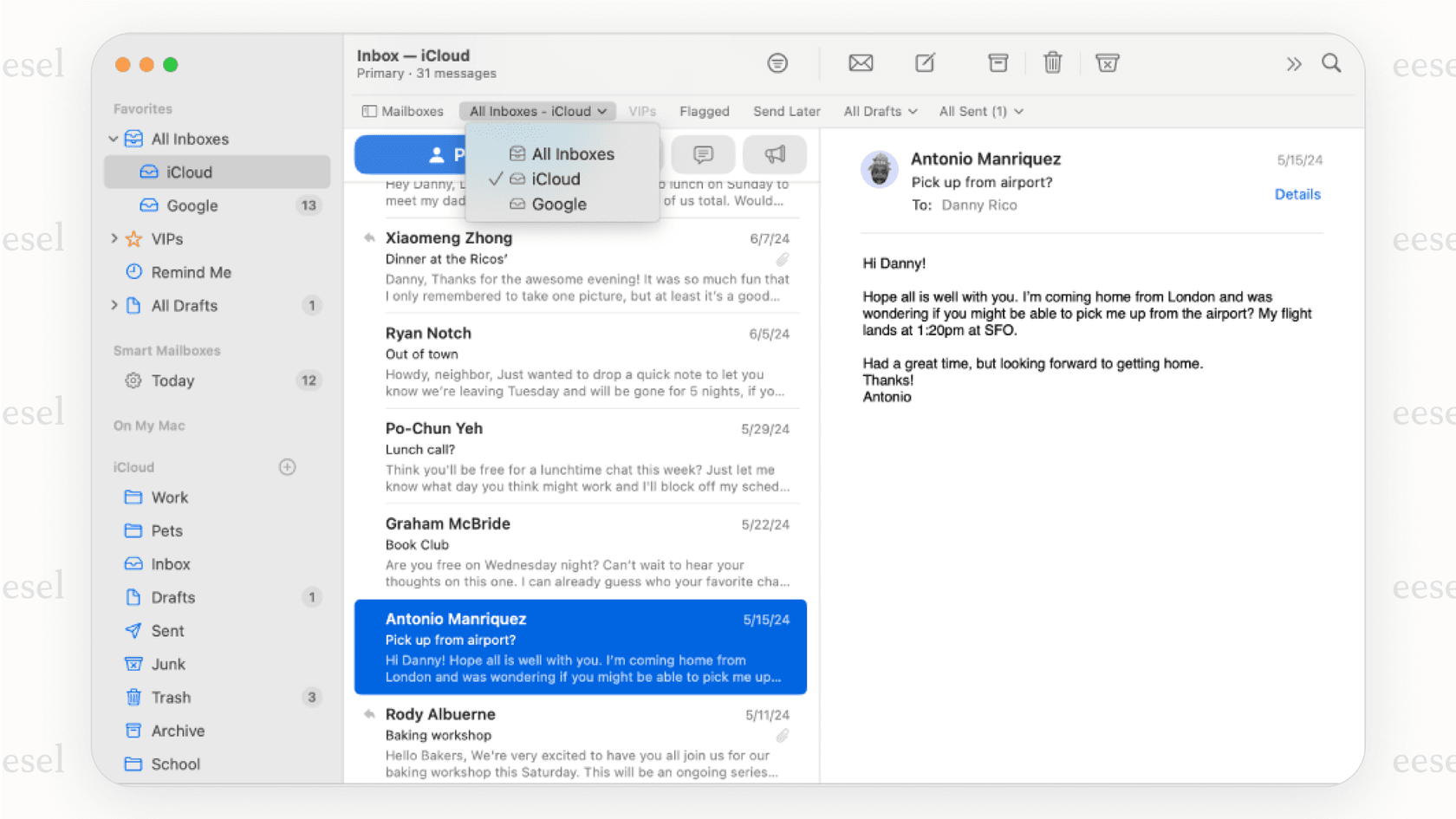Mark as junk with the junk mailbox icon

tap(1107, 62)
